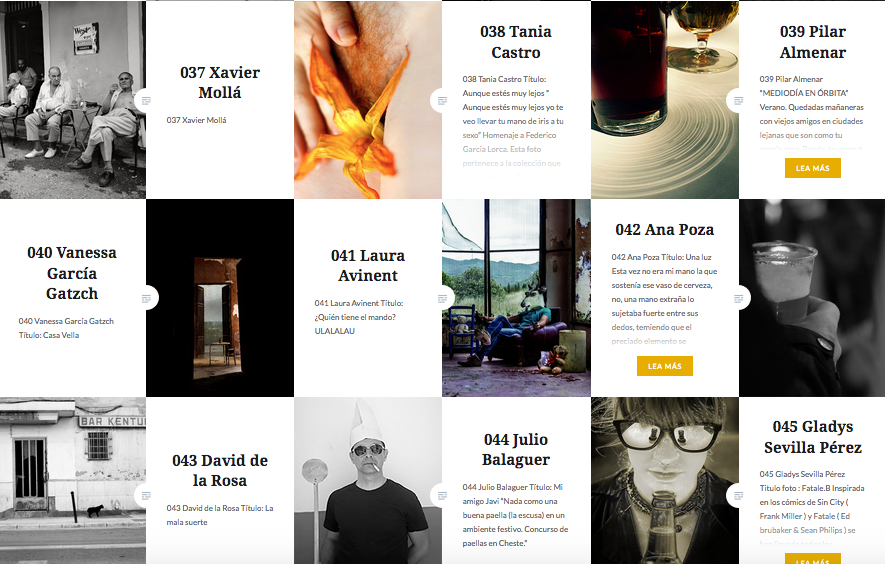
Task: Open the chef hat man photo
Action: coord(368,480)
